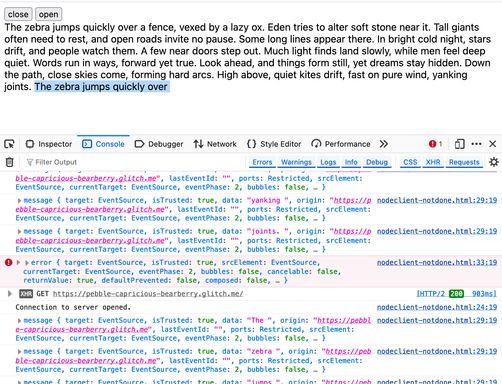Click the red error icon in console row
The height and width of the screenshot is (384, 502).
tap(8, 263)
